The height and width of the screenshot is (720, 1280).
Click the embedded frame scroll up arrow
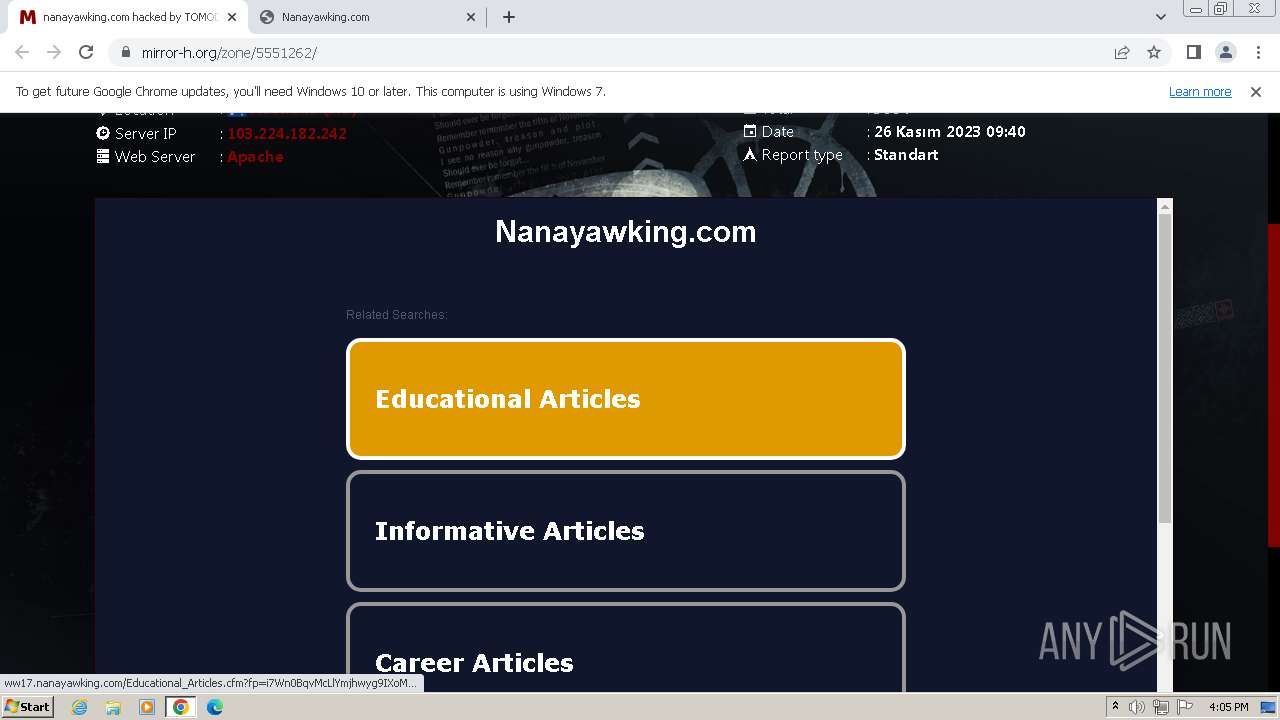point(1164,206)
